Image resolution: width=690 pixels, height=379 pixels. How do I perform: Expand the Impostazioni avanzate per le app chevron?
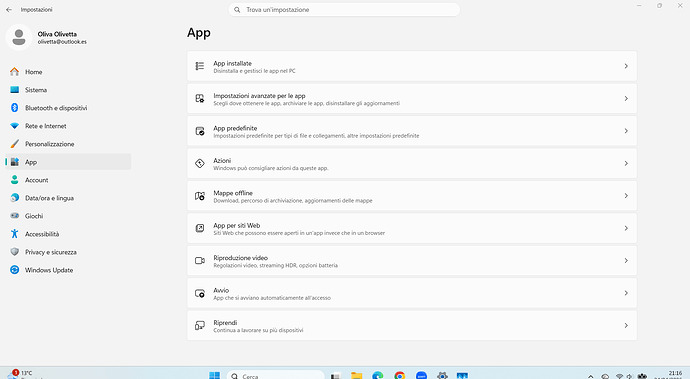coord(626,99)
